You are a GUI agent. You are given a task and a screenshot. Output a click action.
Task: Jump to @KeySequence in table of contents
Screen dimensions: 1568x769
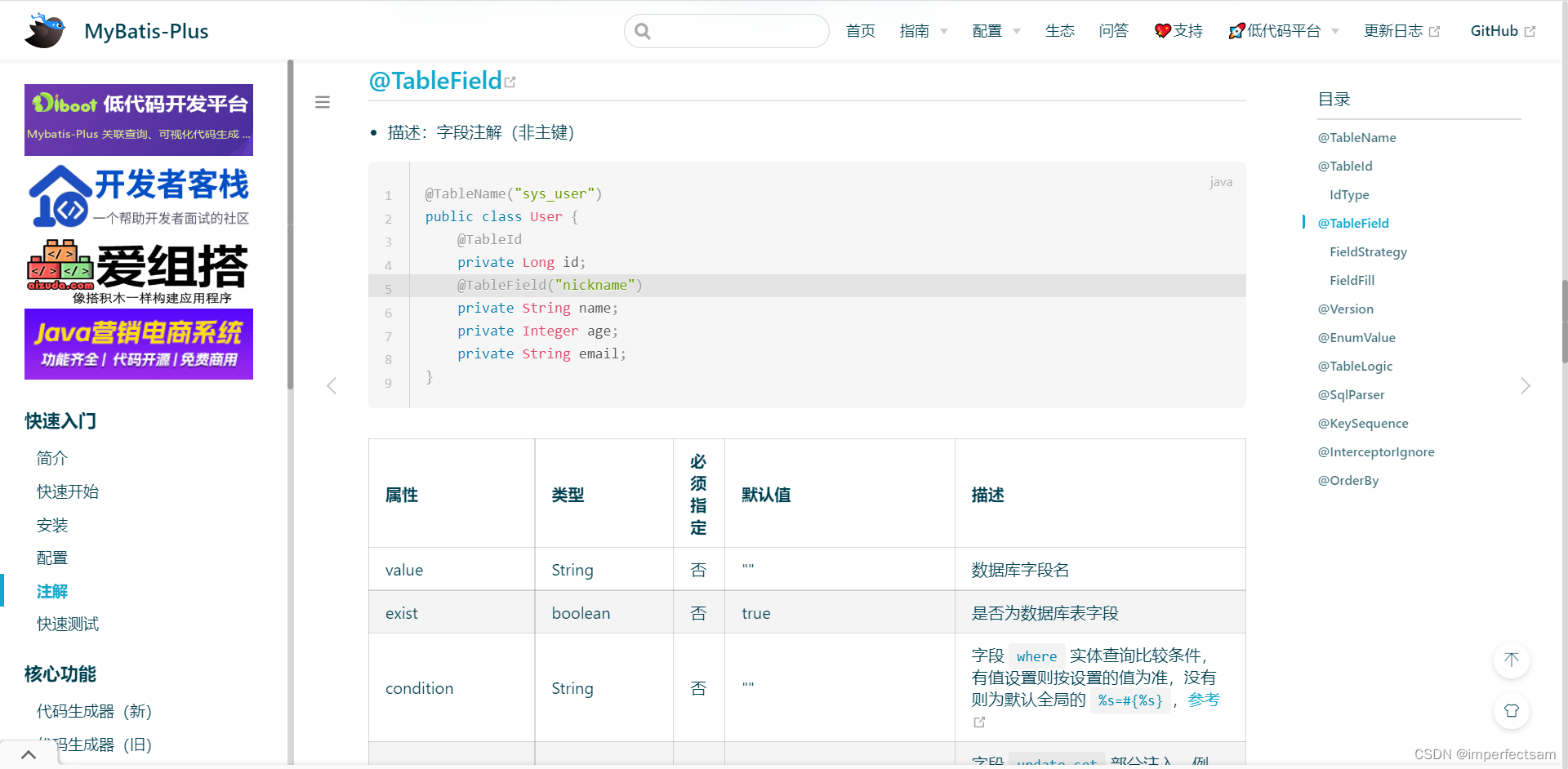[1363, 423]
